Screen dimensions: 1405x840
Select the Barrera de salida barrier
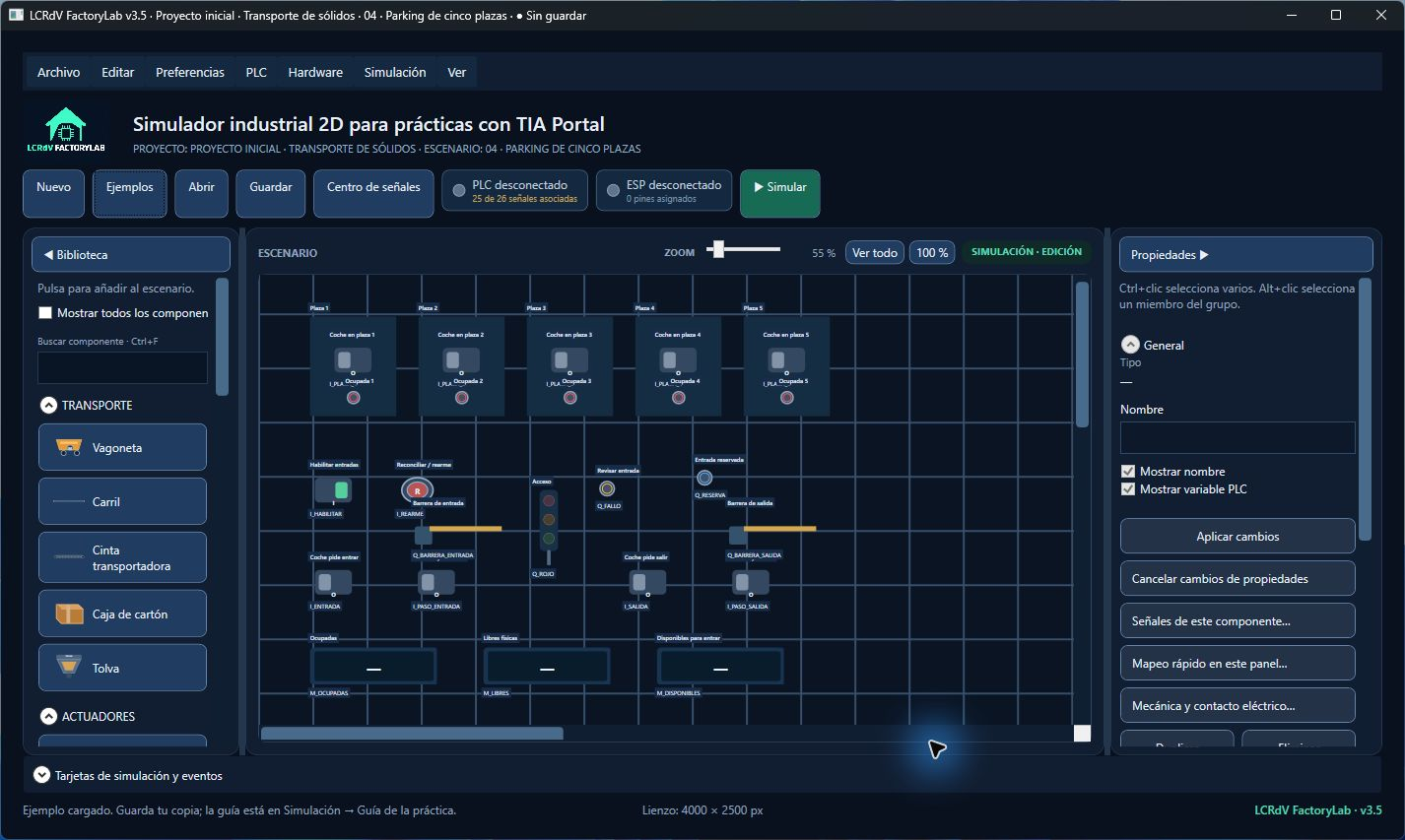point(771,533)
